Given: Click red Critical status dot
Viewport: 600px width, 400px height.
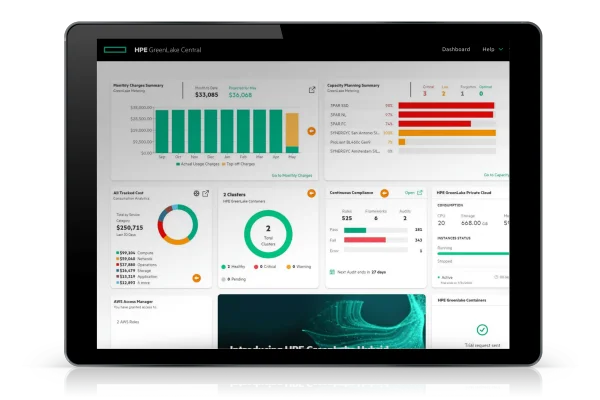Looking at the screenshot, I should click(x=256, y=267).
